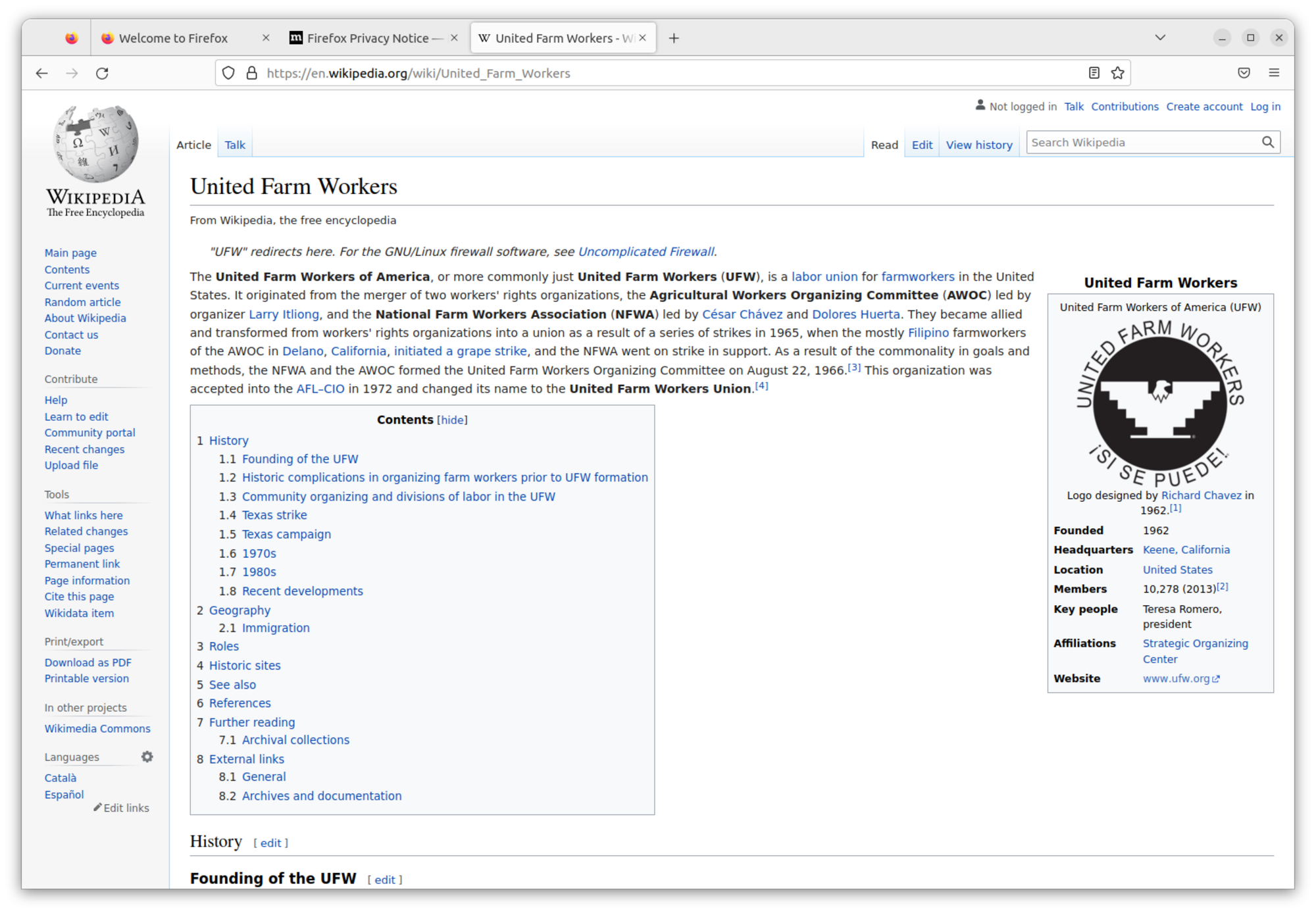Open the Firefox hamburger application menu
This screenshot has width=1316, height=913.
tap(1274, 73)
